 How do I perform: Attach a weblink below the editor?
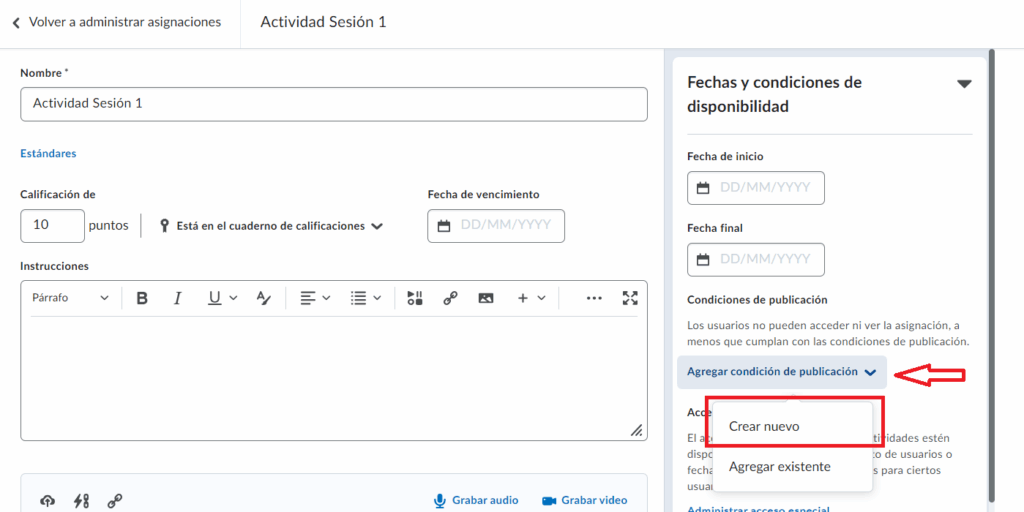115,501
